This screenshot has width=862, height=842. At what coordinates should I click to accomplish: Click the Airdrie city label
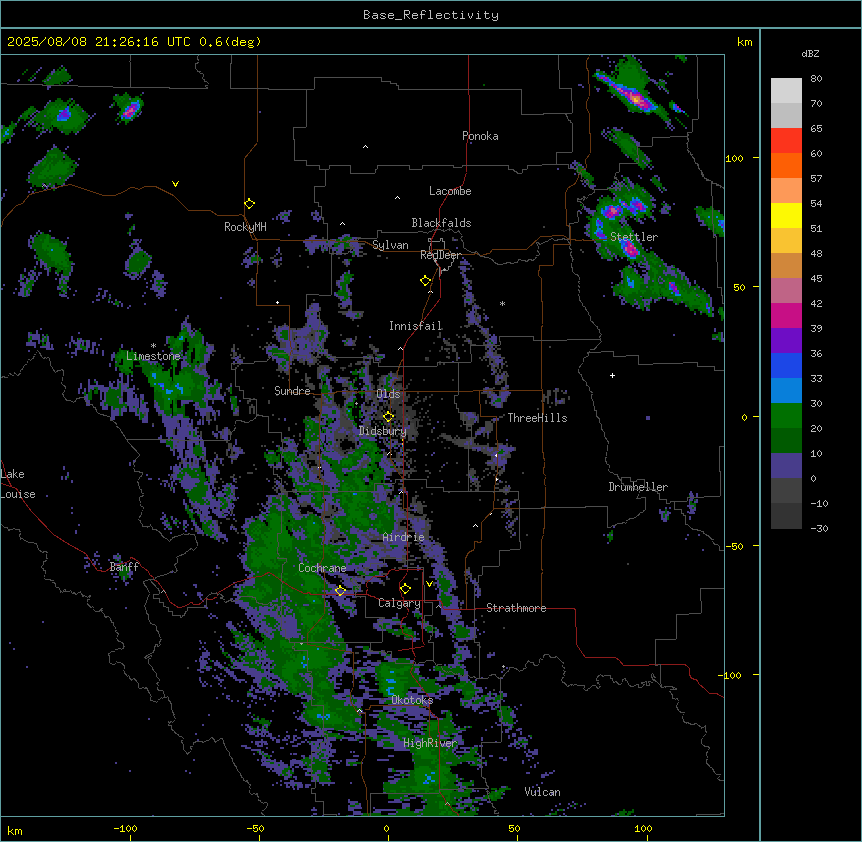(404, 537)
